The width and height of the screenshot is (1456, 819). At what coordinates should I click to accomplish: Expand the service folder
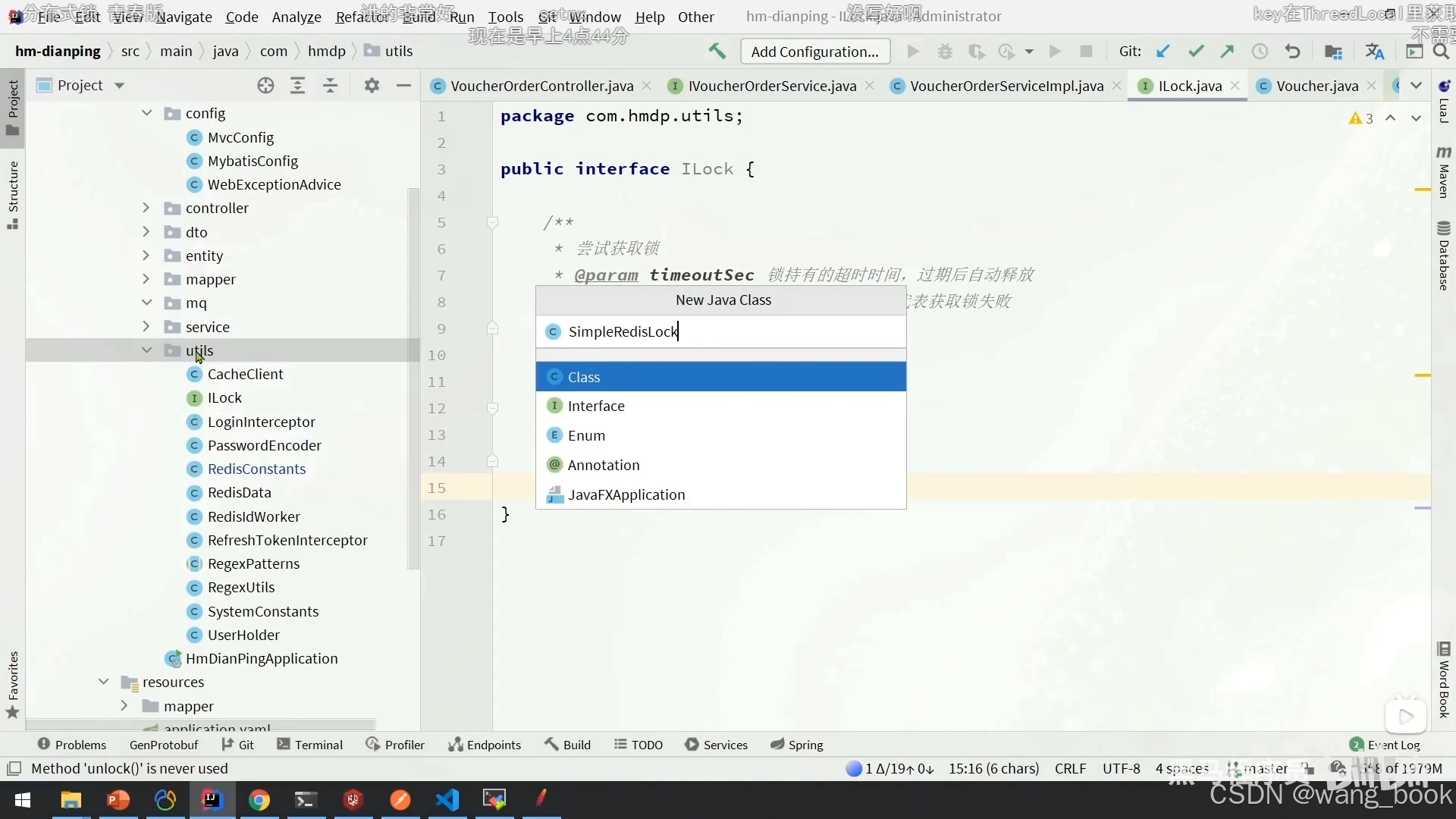point(146,327)
